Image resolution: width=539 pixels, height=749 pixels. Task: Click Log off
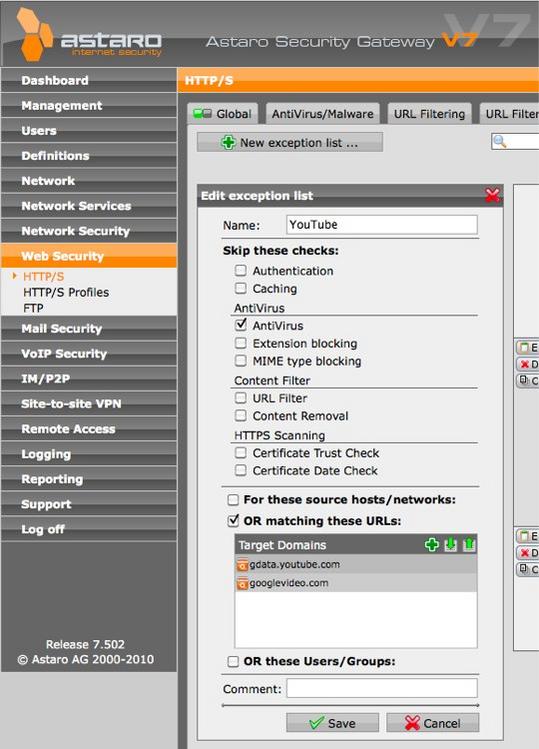pyautogui.click(x=89, y=529)
